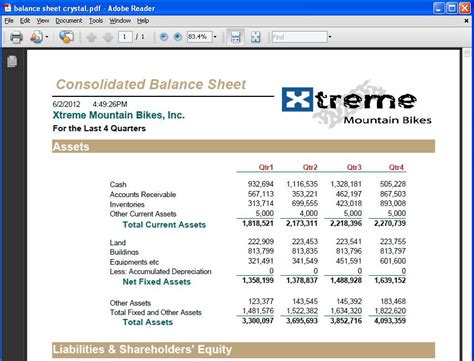Image resolution: width=474 pixels, height=361 pixels.
Task: Open the zoom percentage dropdown arrow
Action: tap(215, 37)
